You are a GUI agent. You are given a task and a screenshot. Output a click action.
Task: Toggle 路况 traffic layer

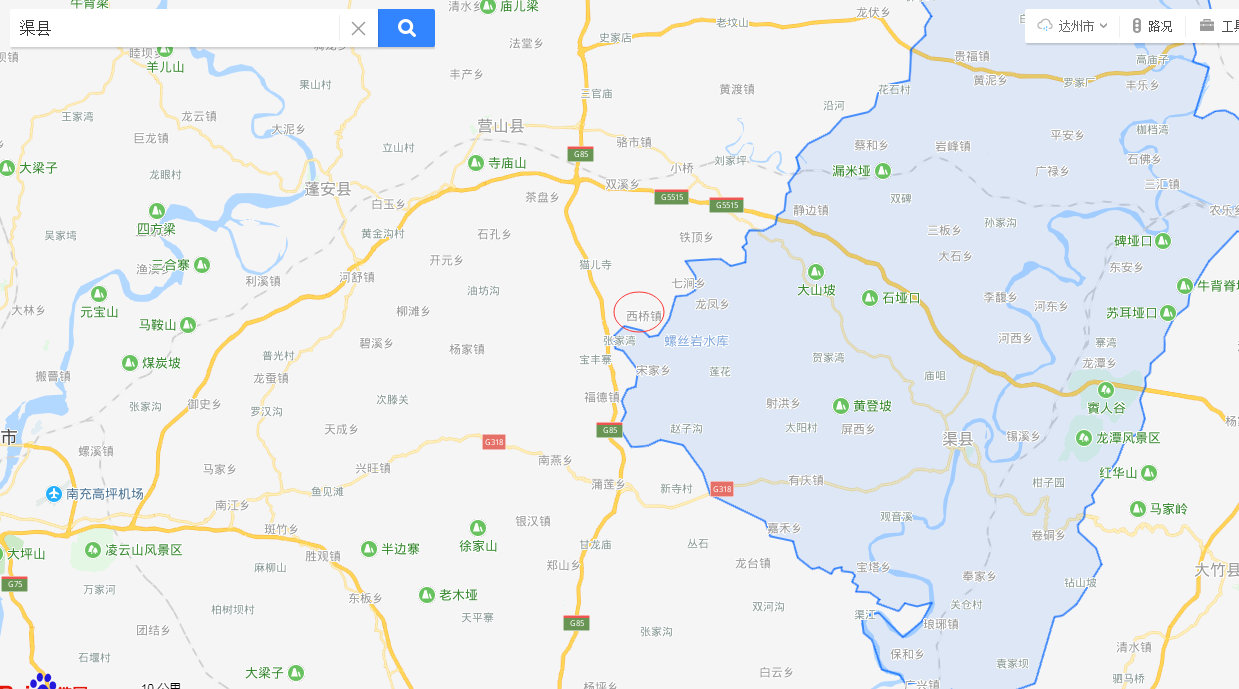coord(1152,26)
